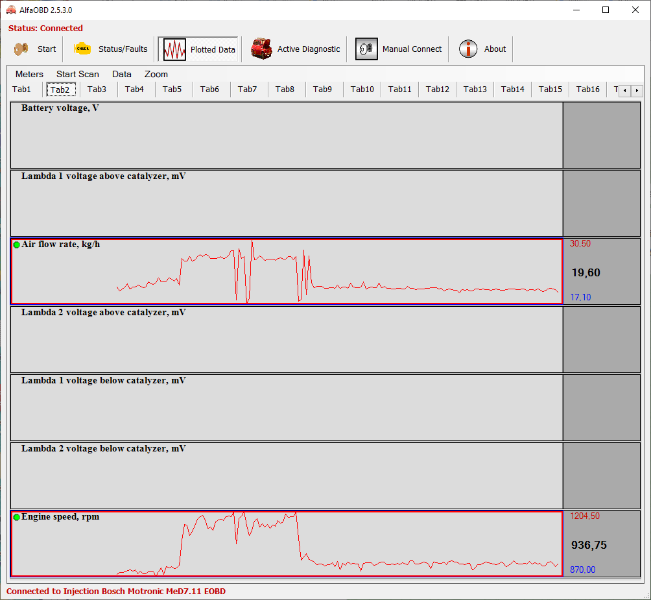This screenshot has width=651, height=600.
Task: Click the Start Scan menu item
Action: click(78, 74)
